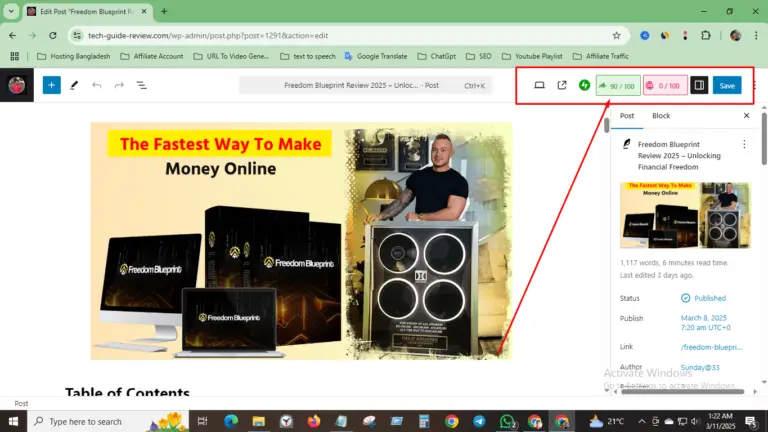Open text to speech bookmark folder
This screenshot has height=432, width=768.
click(308, 56)
